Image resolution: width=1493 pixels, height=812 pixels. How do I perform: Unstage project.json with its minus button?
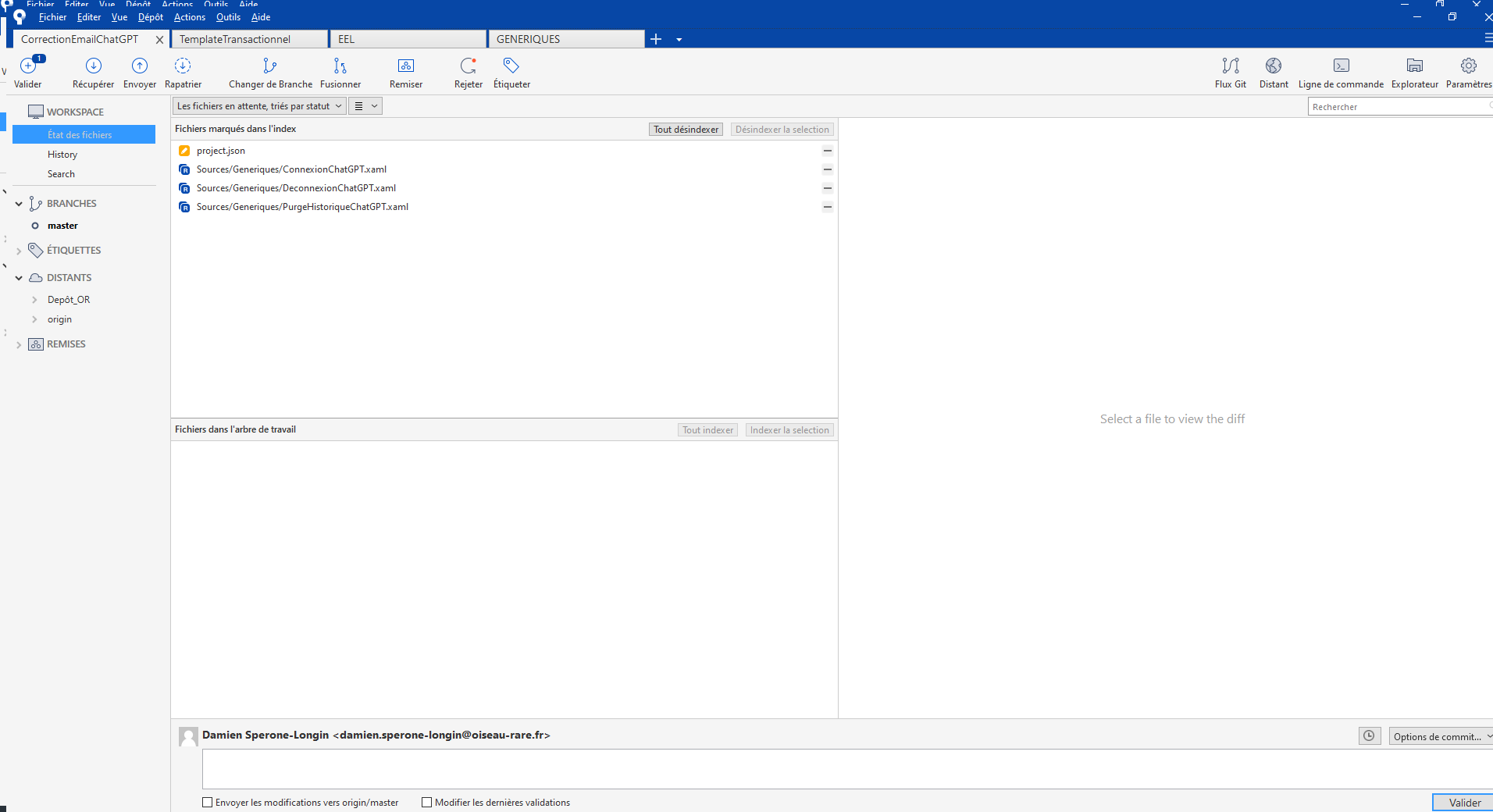pos(827,151)
